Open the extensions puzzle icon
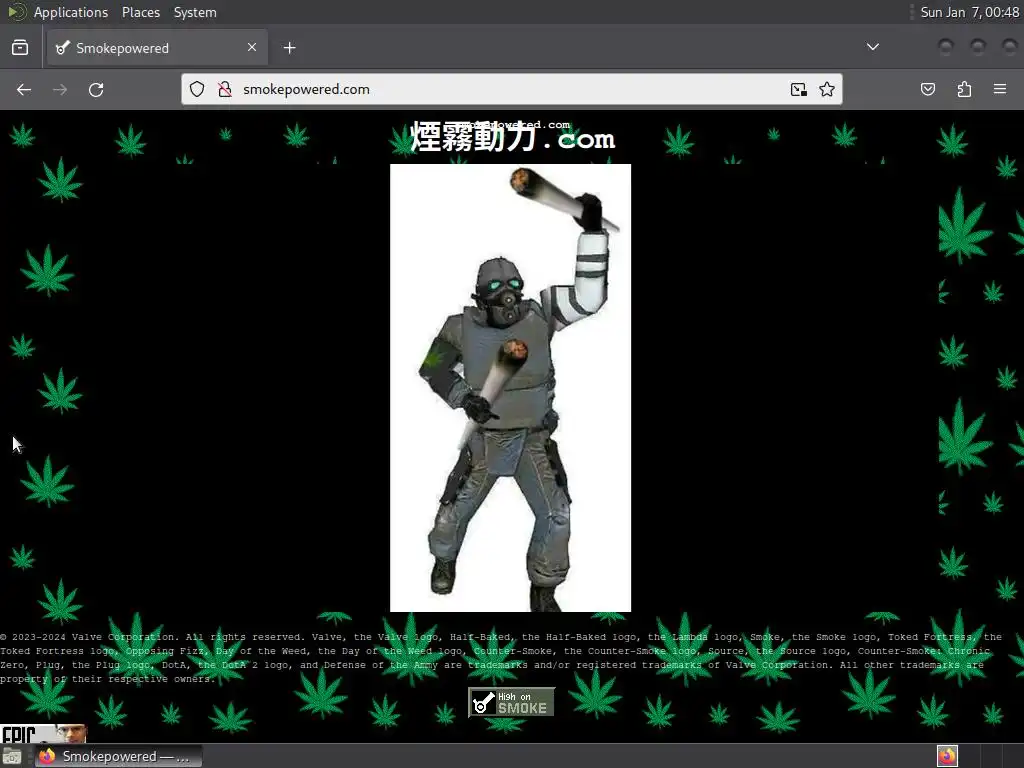The image size is (1024, 768). click(964, 89)
